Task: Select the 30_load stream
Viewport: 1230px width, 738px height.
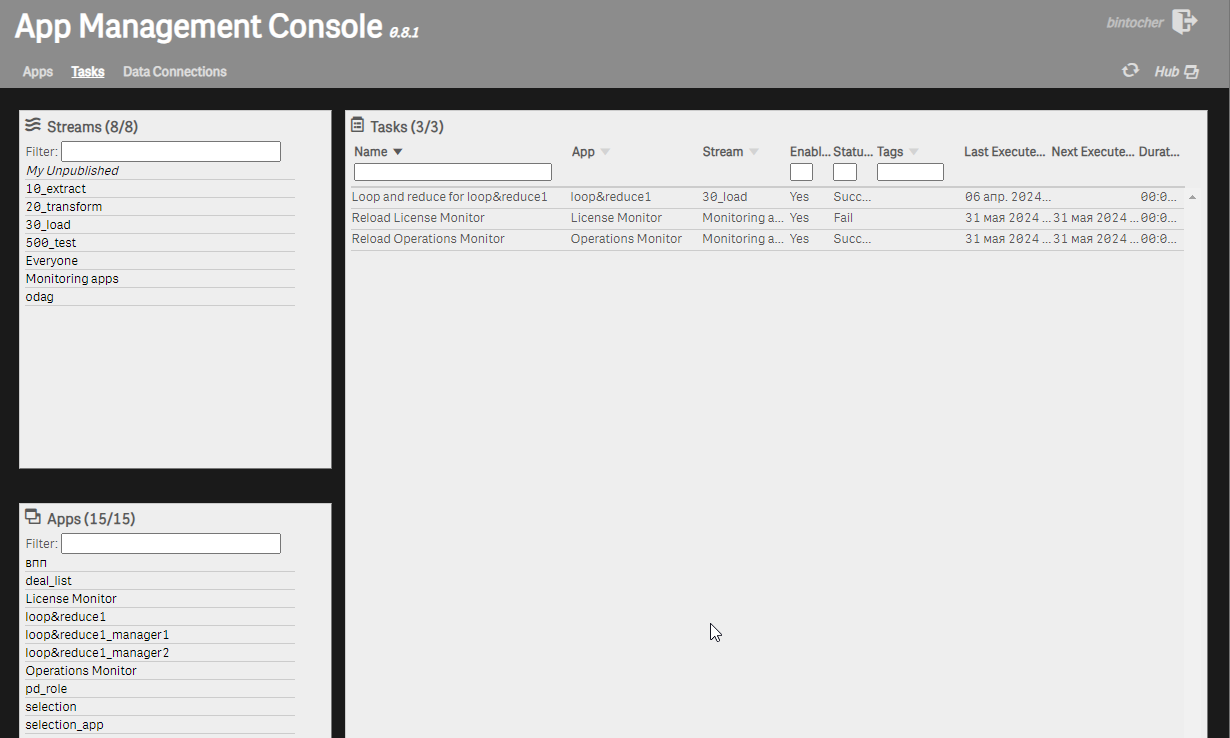Action: tap(47, 224)
